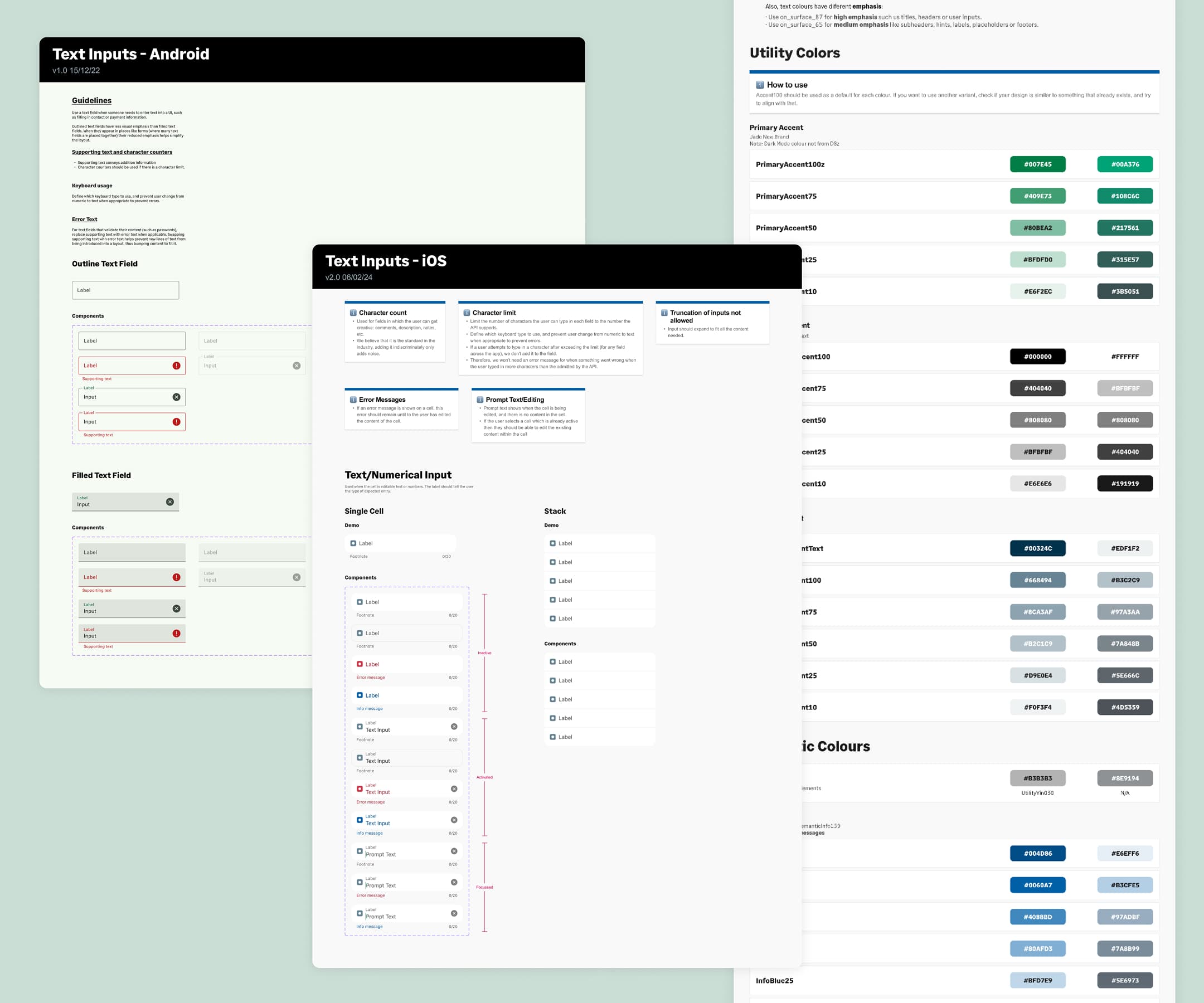Toggle the red checkbox on the error Label cell

[x=360, y=664]
